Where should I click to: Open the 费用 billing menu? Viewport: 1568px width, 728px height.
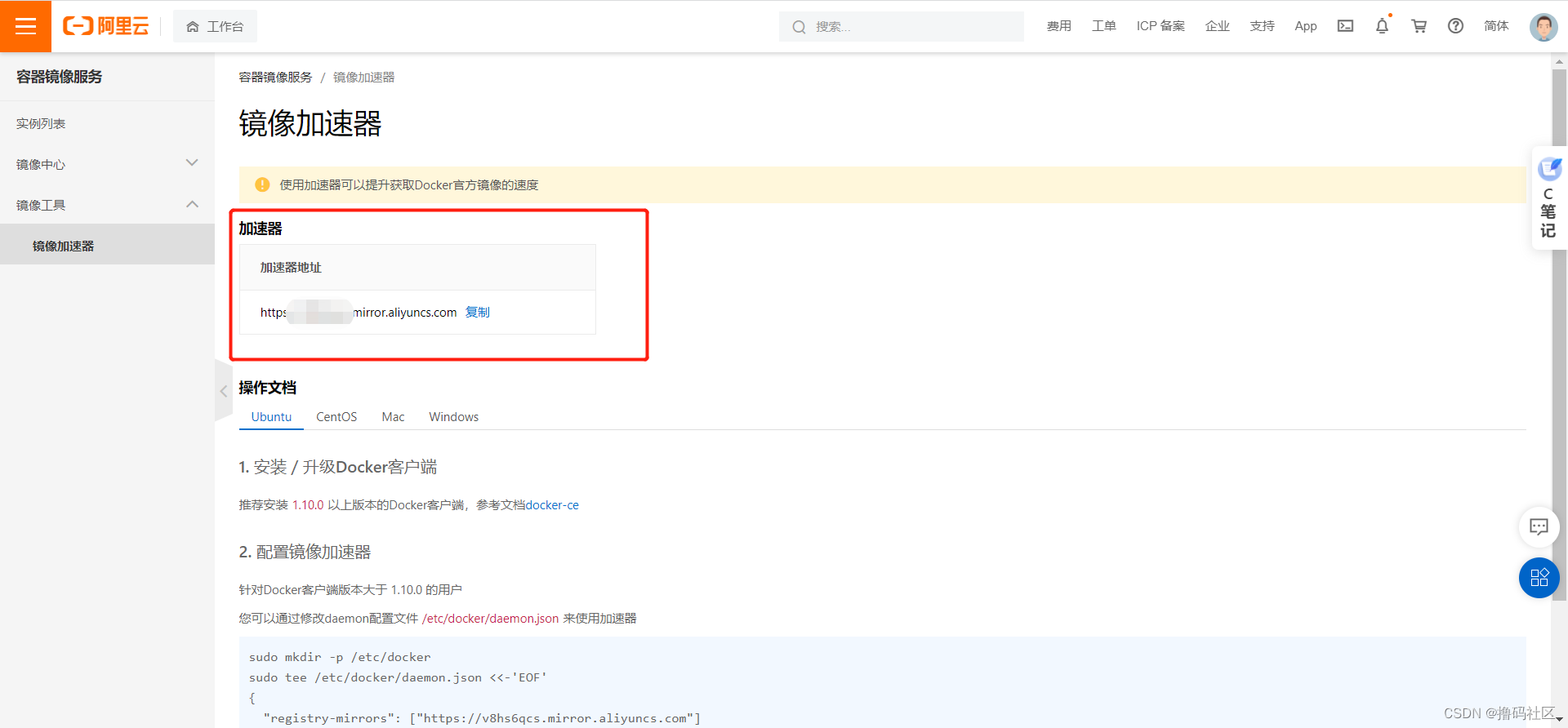(x=1059, y=26)
